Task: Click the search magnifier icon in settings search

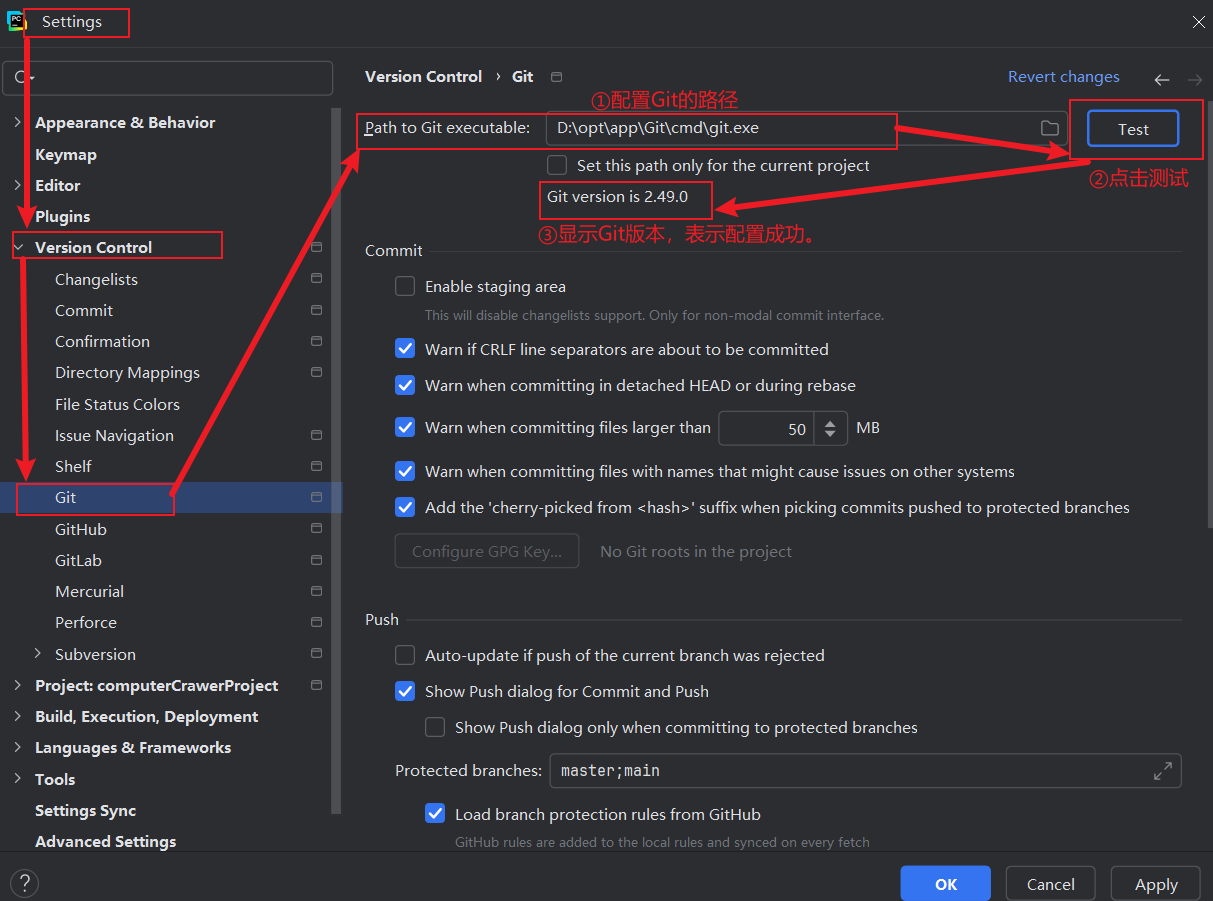Action: pos(24,78)
